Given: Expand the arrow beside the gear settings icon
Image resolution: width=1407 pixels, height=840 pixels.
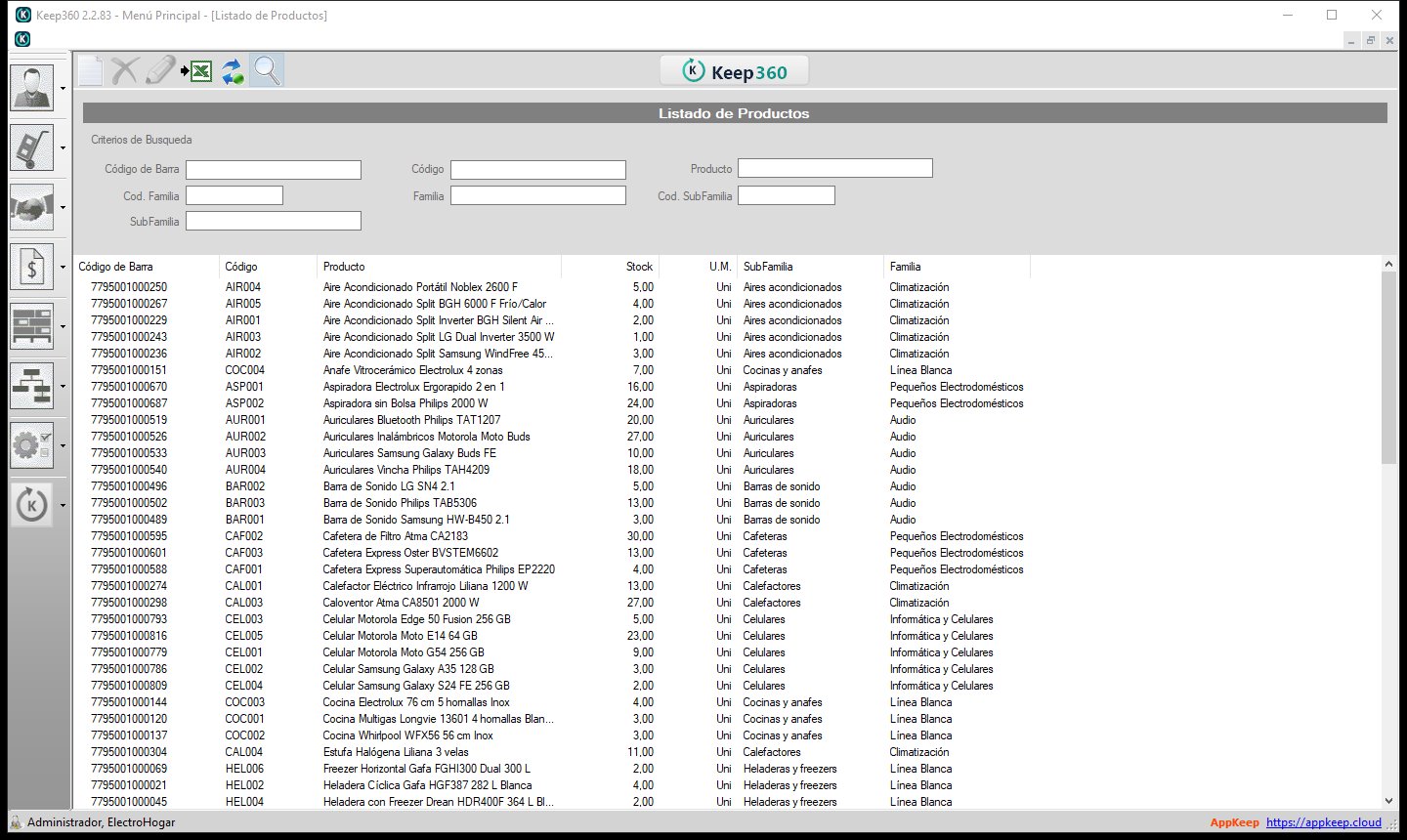Looking at the screenshot, I should tap(63, 446).
